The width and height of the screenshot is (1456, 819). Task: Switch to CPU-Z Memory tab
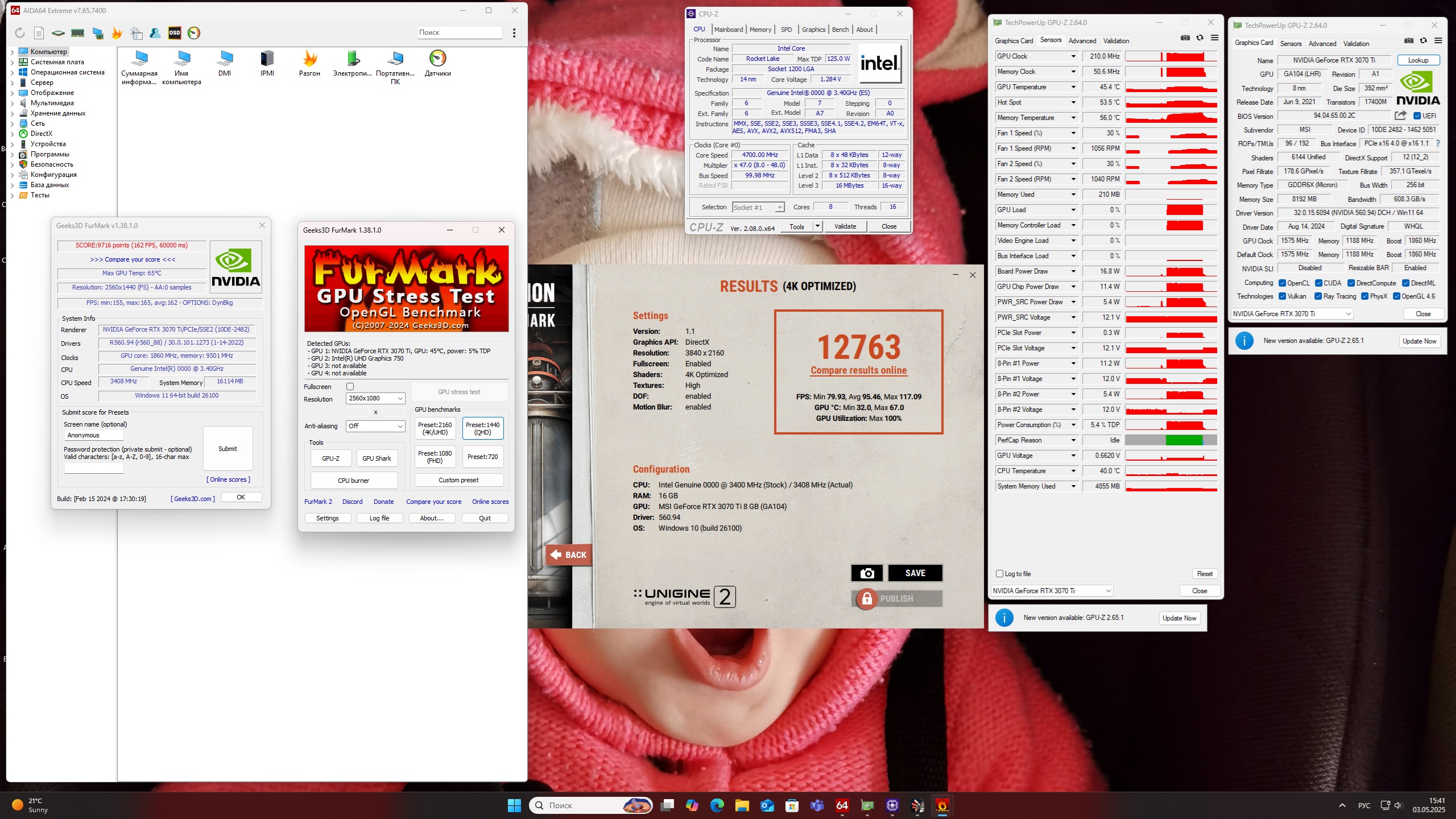[x=760, y=30]
